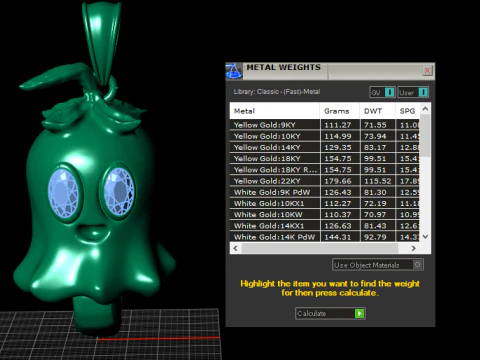Click scroll left arrow below table

236,248
